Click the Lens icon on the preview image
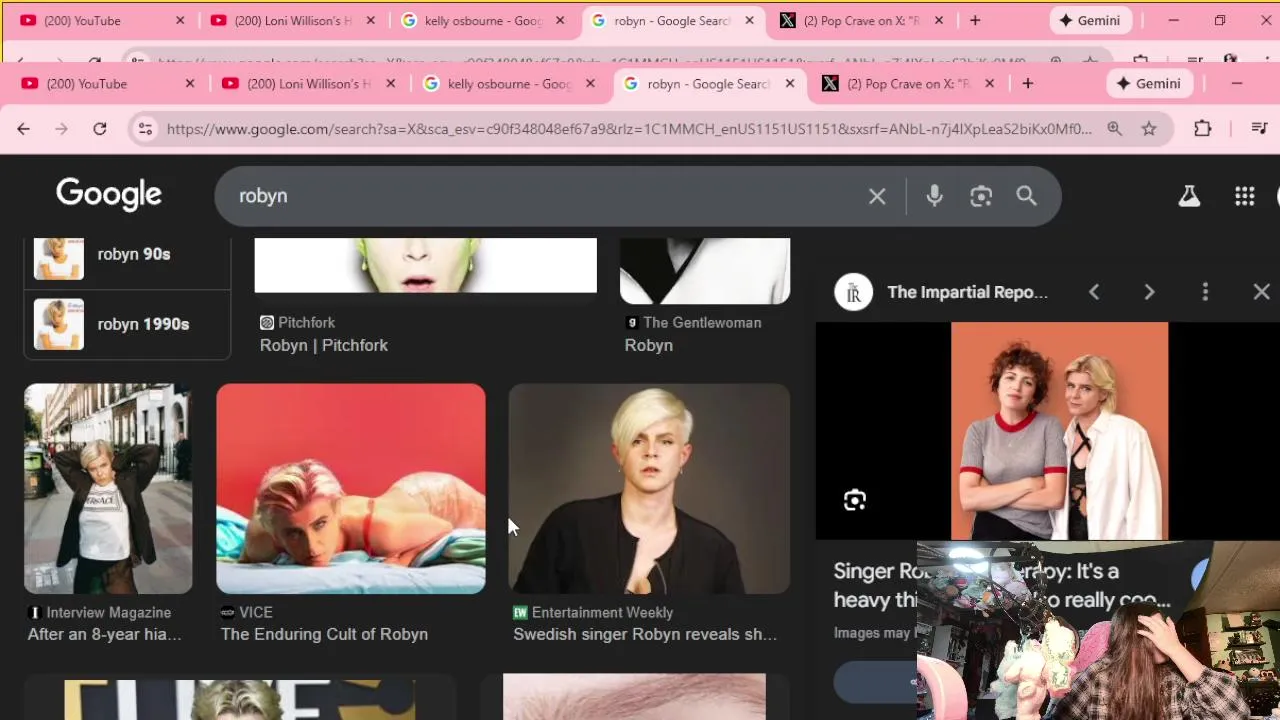This screenshot has width=1280, height=720. coord(855,500)
